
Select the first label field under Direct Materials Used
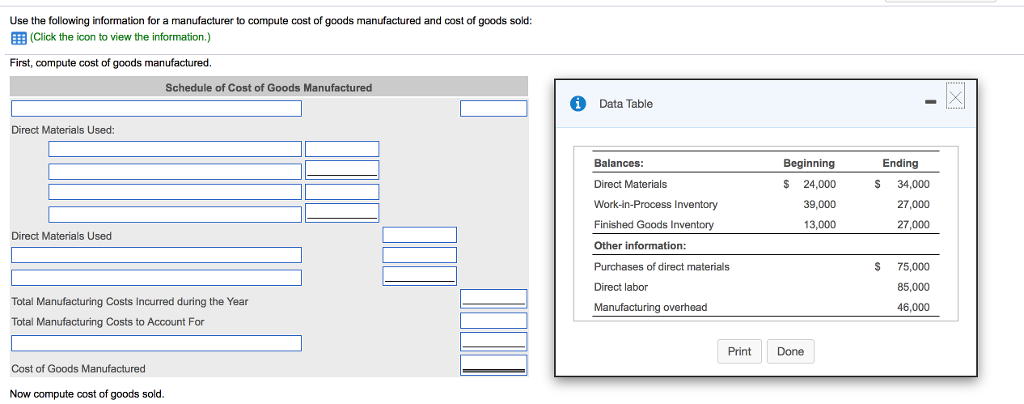[174, 149]
